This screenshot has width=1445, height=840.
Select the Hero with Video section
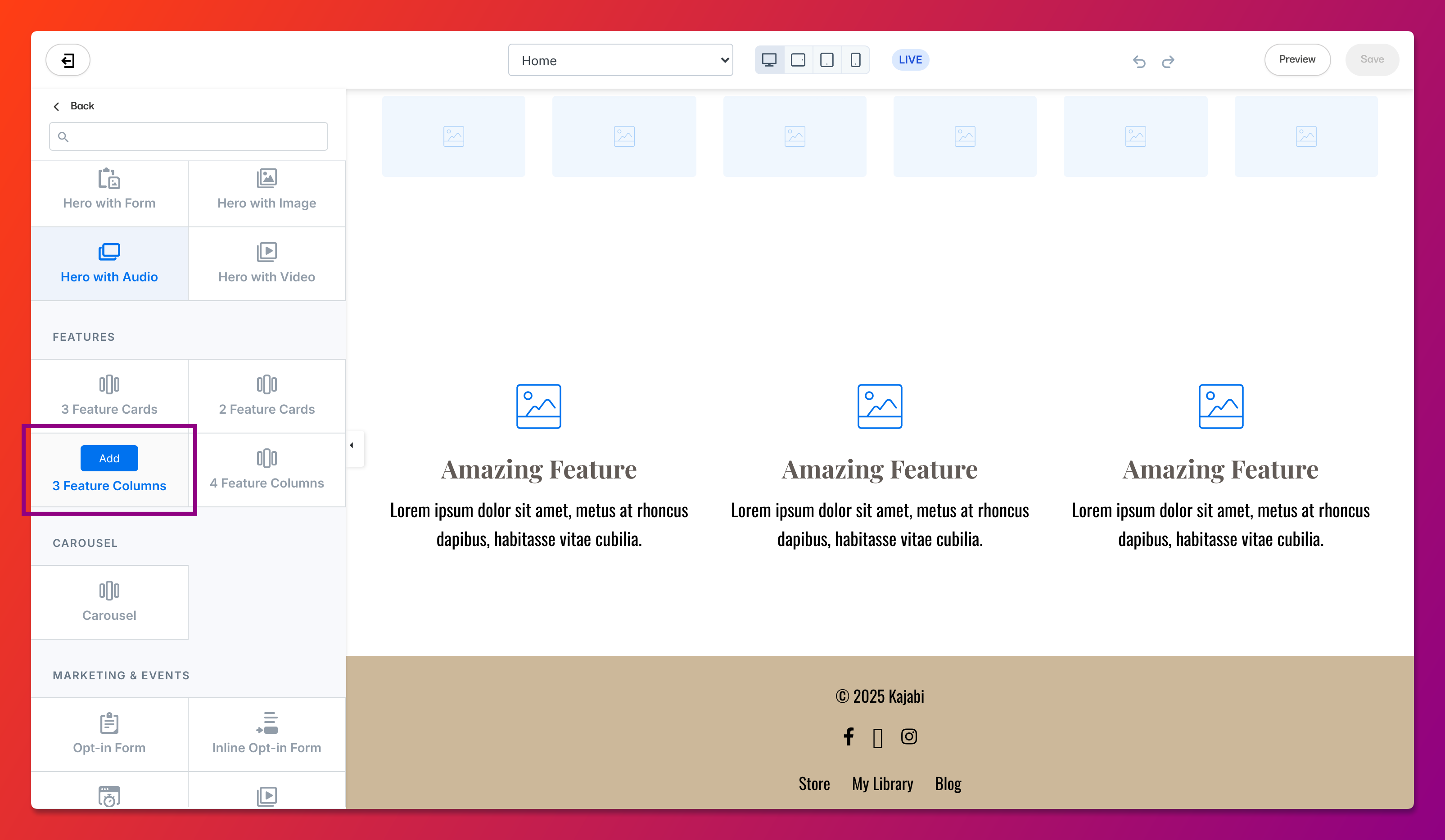pos(266,263)
